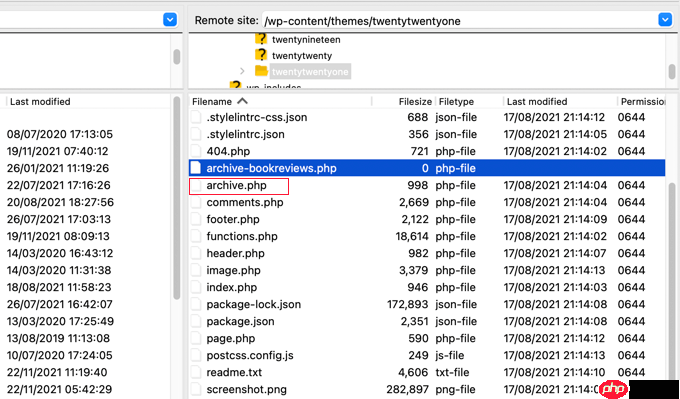Toggle the Filename sort arrow
The image size is (680, 399).
click(242, 101)
